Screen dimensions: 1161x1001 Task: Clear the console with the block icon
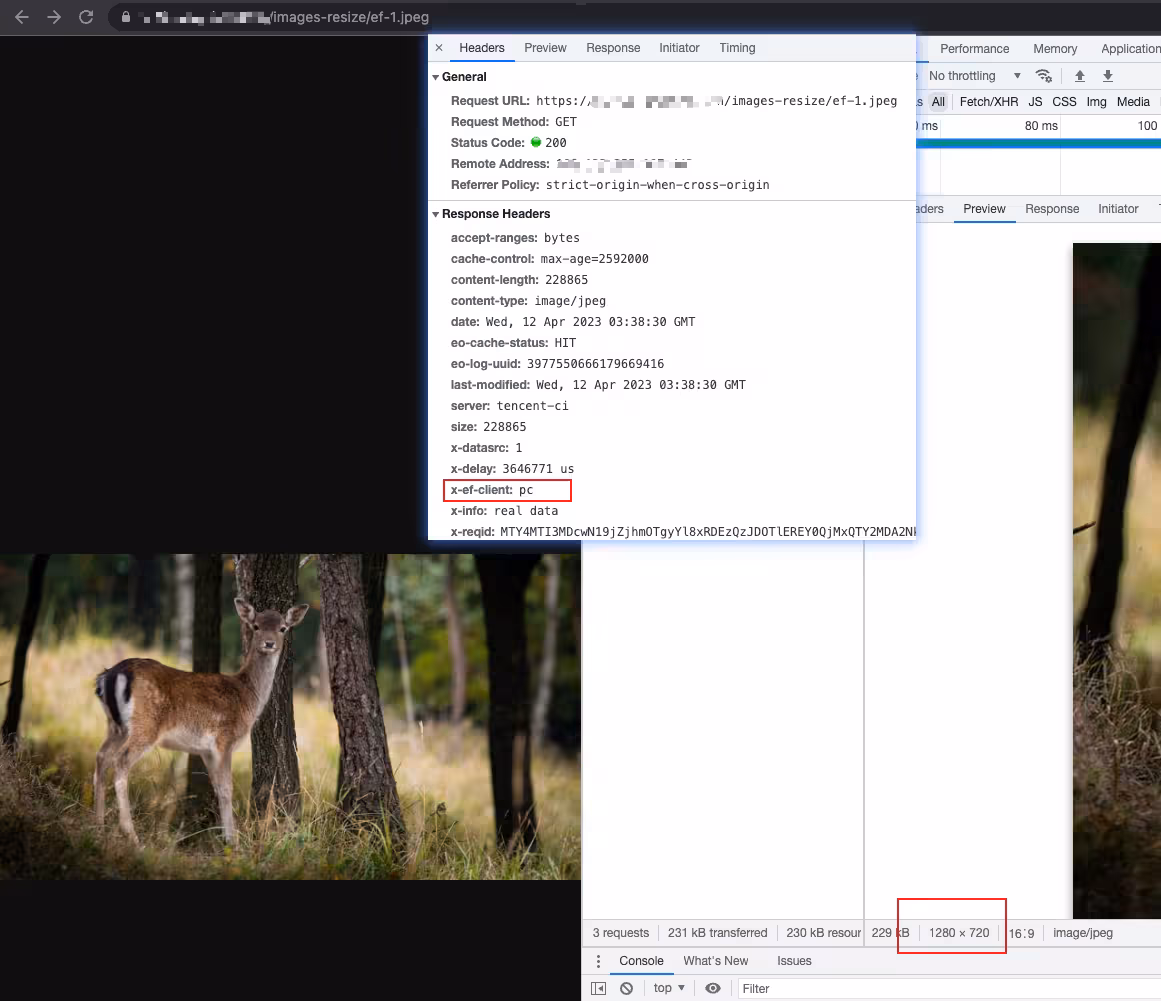626,988
